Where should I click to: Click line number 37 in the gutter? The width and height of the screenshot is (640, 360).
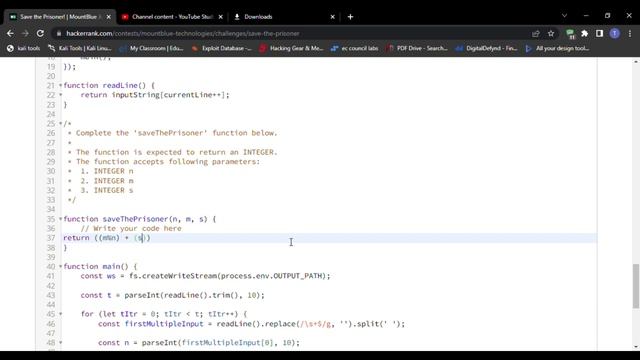coord(51,238)
